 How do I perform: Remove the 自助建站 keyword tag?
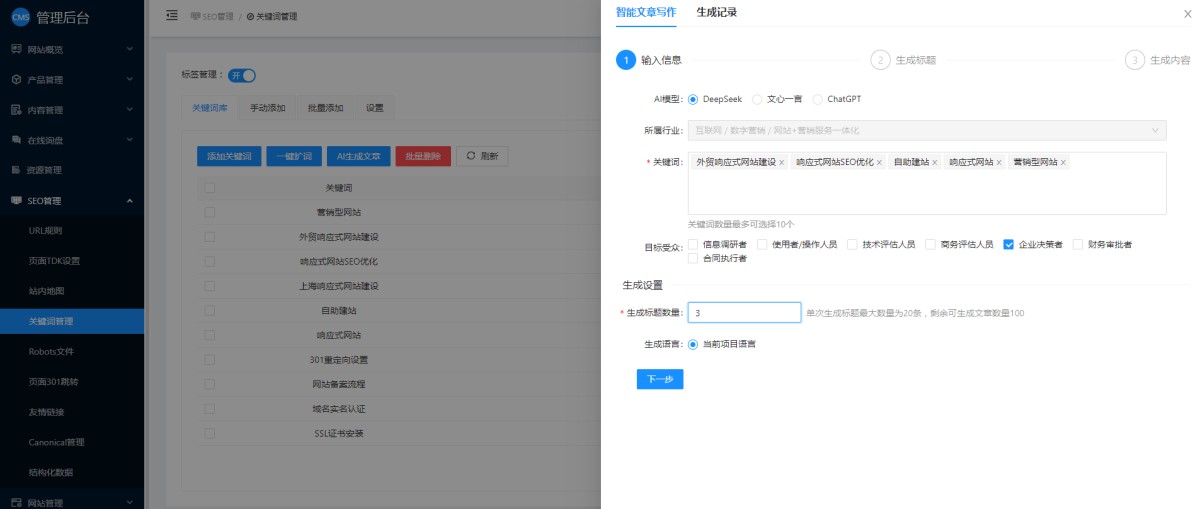pos(935,162)
